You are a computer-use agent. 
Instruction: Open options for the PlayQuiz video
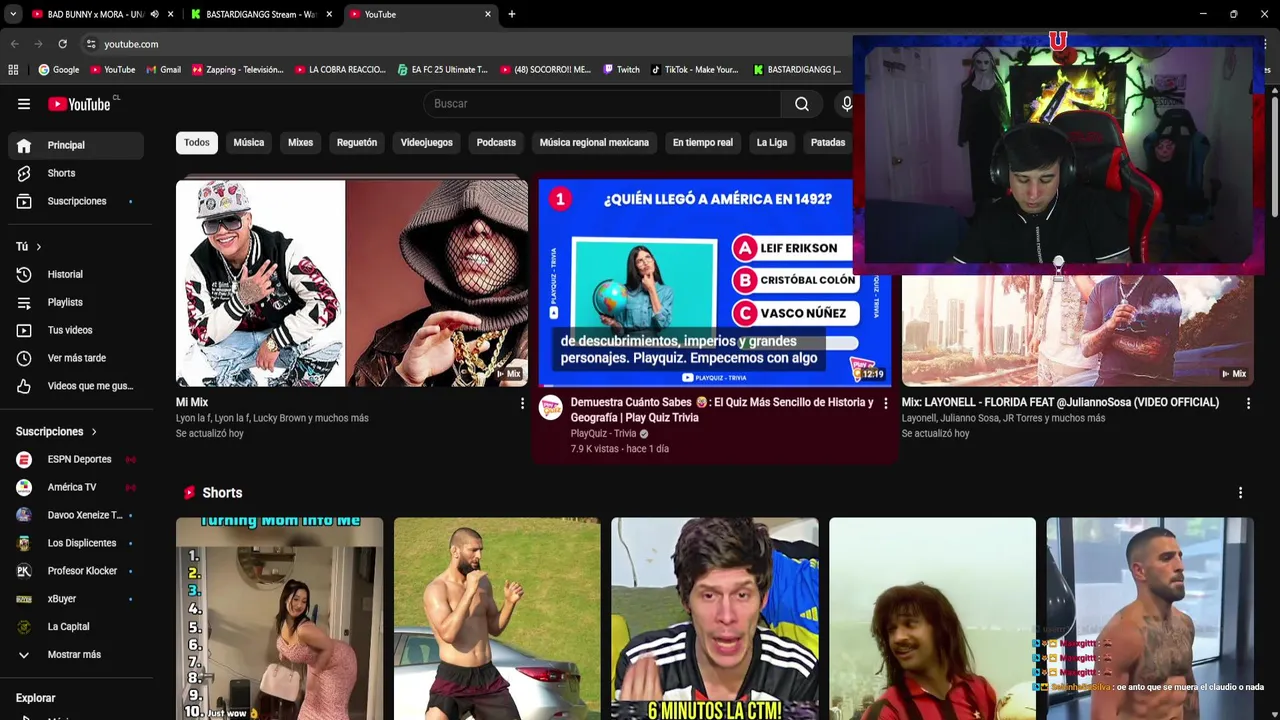[x=885, y=403]
